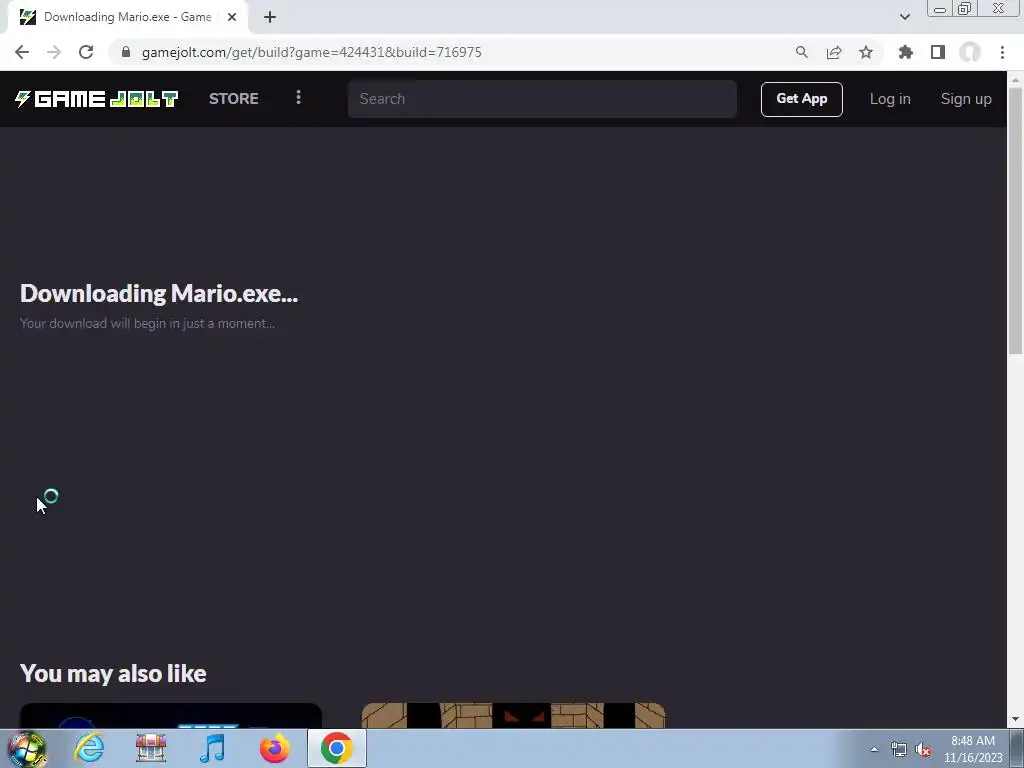Restore down the Chrome window

pos(965,9)
